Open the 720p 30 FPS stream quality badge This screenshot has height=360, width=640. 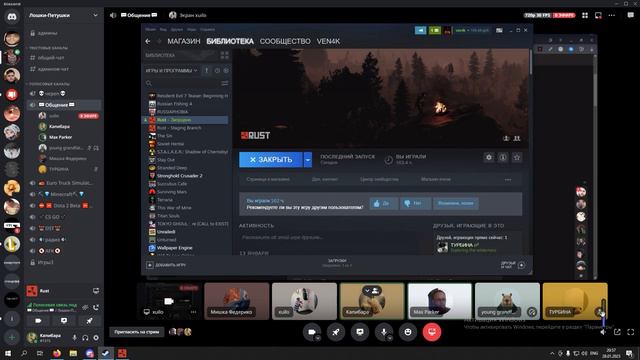click(x=537, y=15)
